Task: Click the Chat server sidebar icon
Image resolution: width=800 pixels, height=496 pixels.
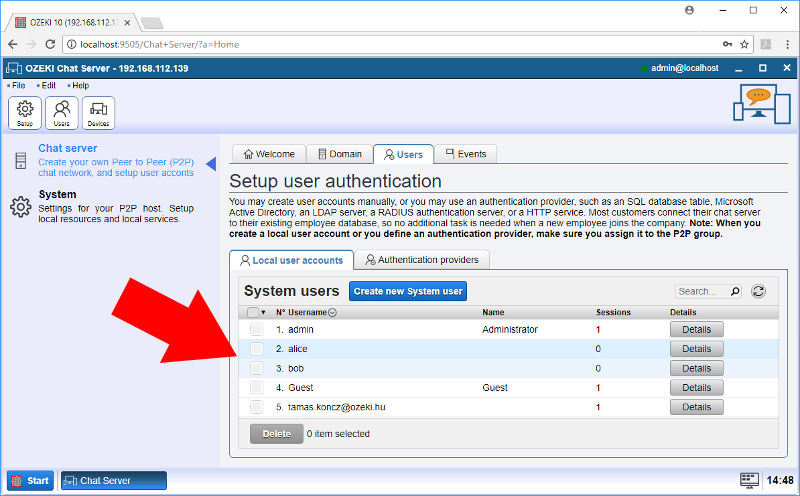Action: click(20, 160)
